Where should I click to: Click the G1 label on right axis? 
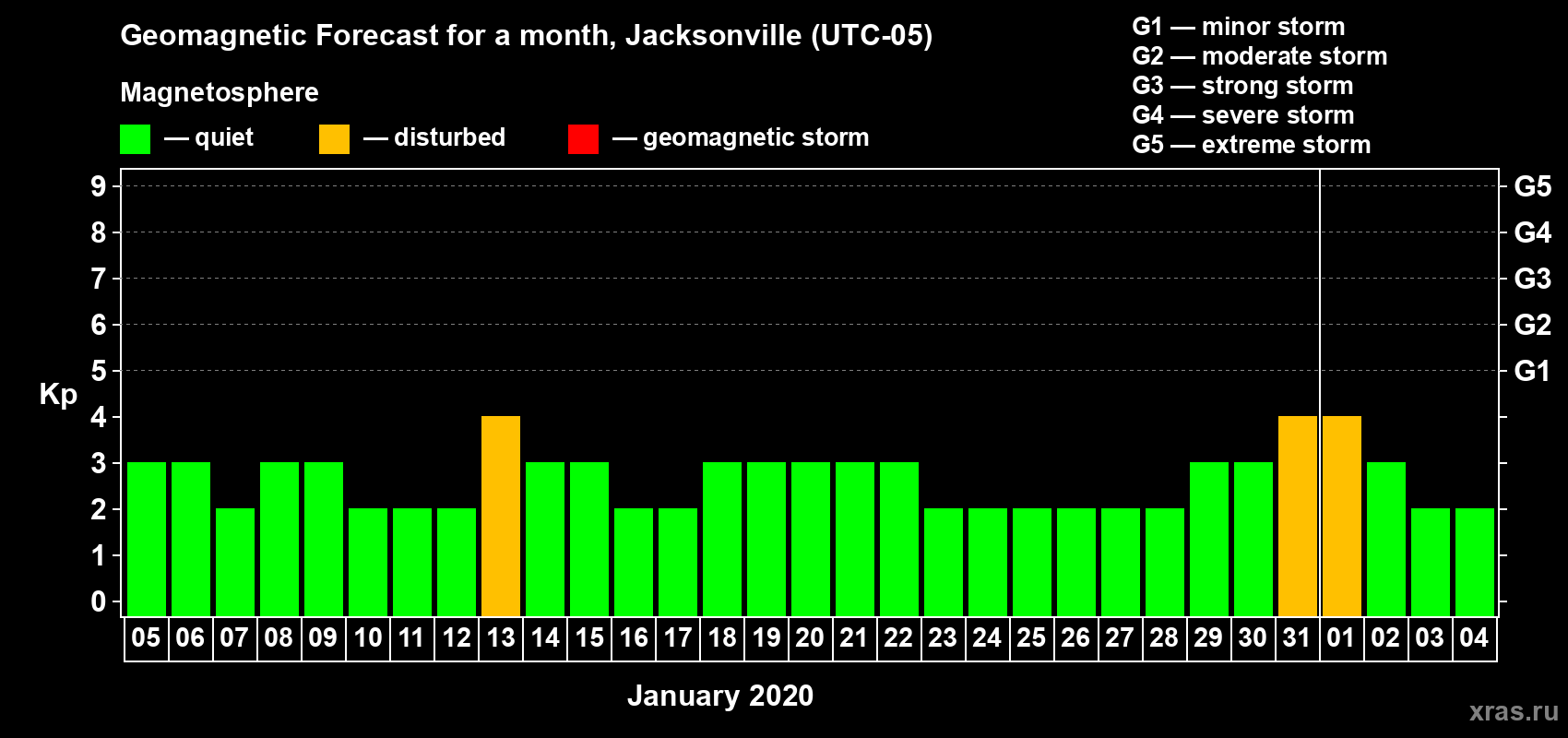(1533, 371)
